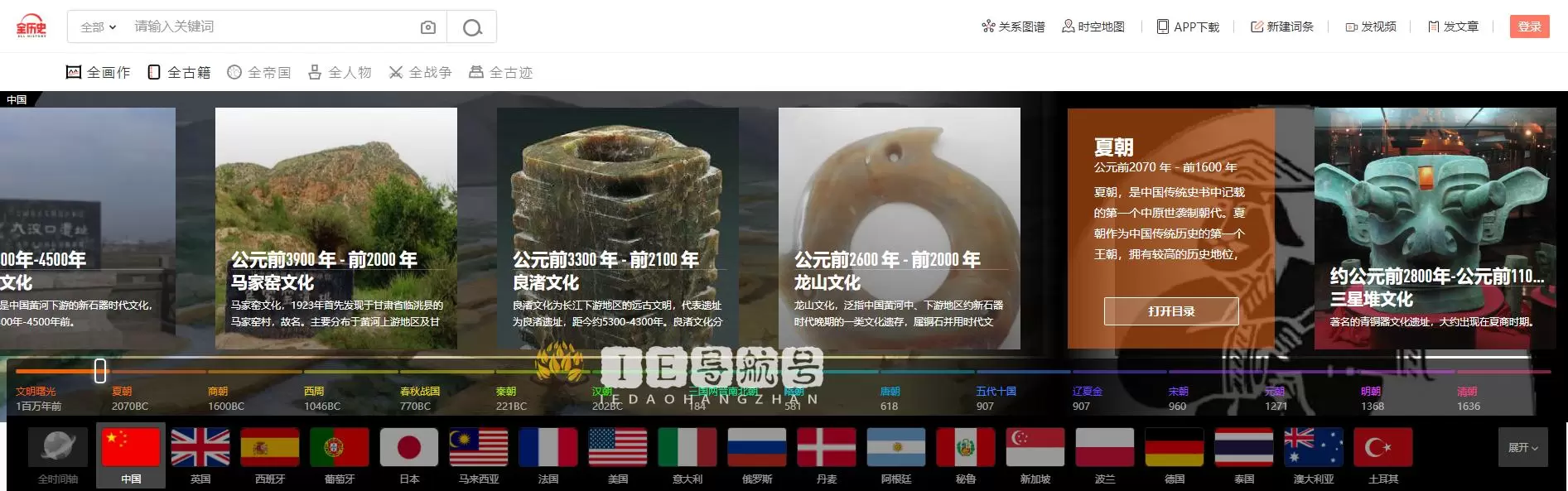Click the 打开目录 button on 夏朝 card
This screenshot has width=1568, height=491.
(1171, 311)
